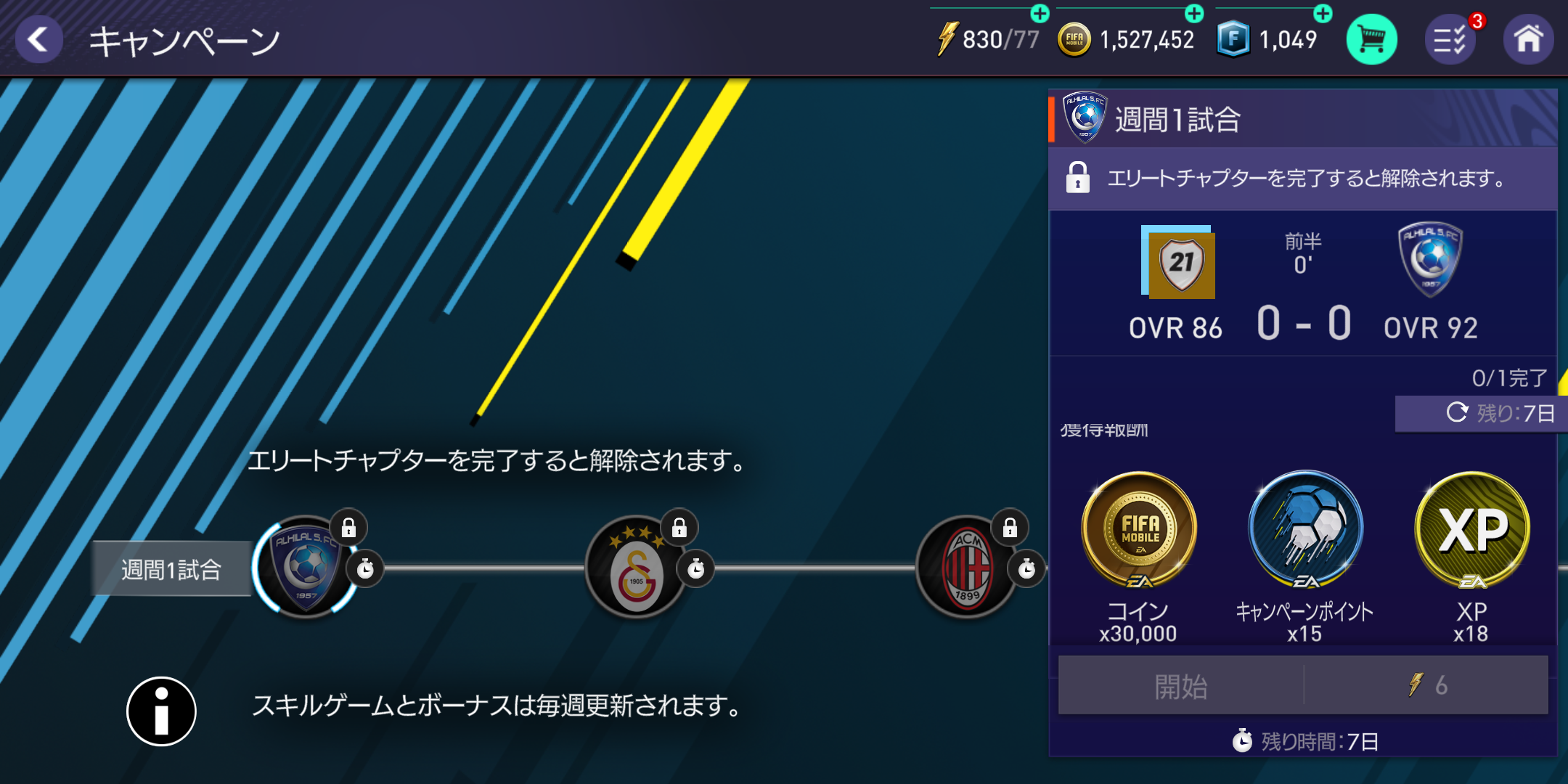Screen dimensions: 1568x784
Task: Go to the home screen icon
Action: pyautogui.click(x=1528, y=39)
